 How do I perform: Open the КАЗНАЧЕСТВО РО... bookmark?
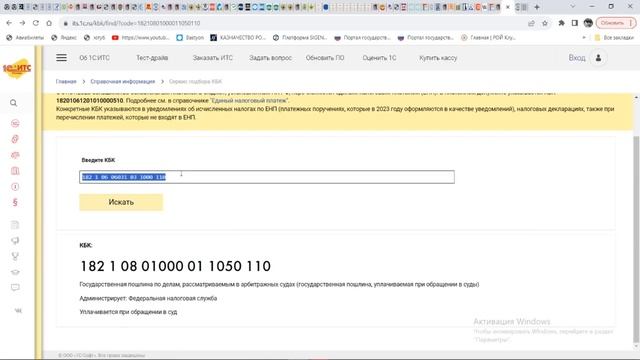tap(238, 38)
